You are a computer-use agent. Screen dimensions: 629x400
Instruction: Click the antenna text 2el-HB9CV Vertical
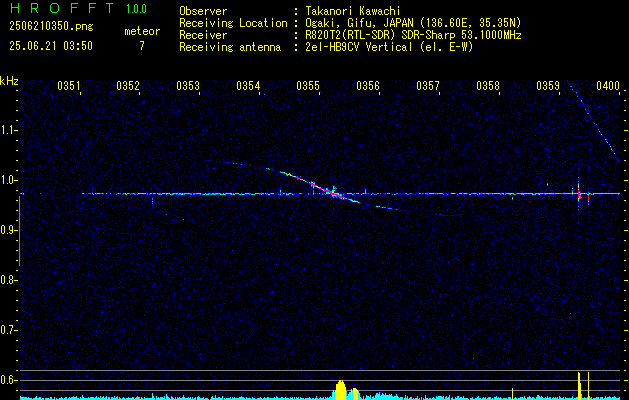(359, 47)
